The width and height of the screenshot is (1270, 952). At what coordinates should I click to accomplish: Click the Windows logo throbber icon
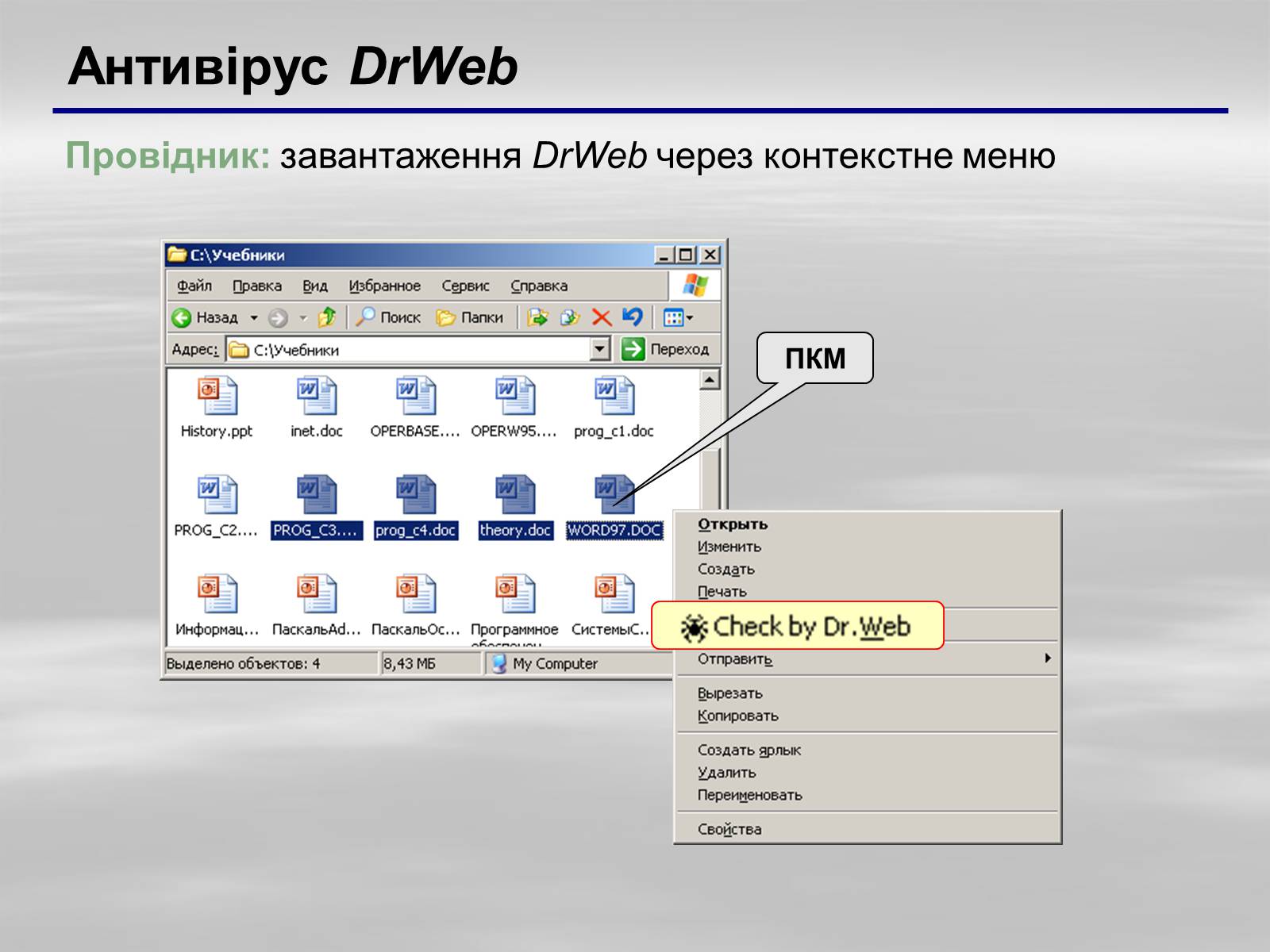[x=695, y=286]
